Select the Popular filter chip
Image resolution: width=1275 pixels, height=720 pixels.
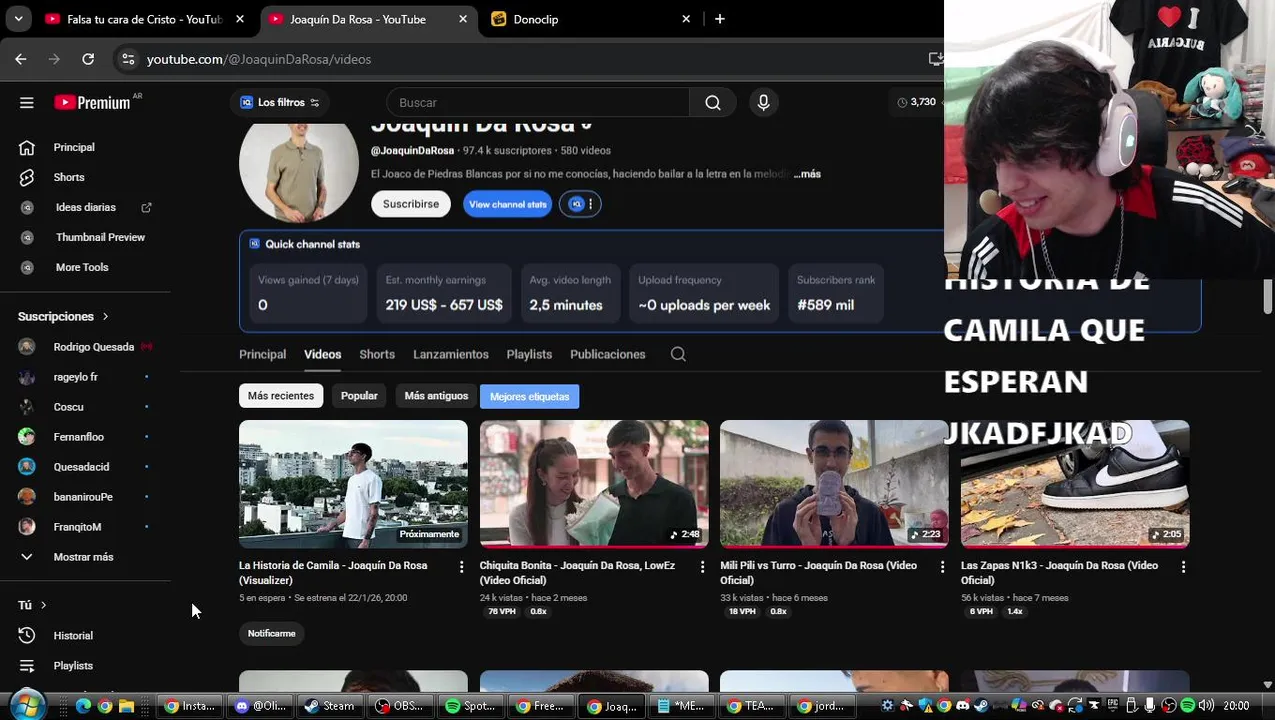tap(359, 396)
